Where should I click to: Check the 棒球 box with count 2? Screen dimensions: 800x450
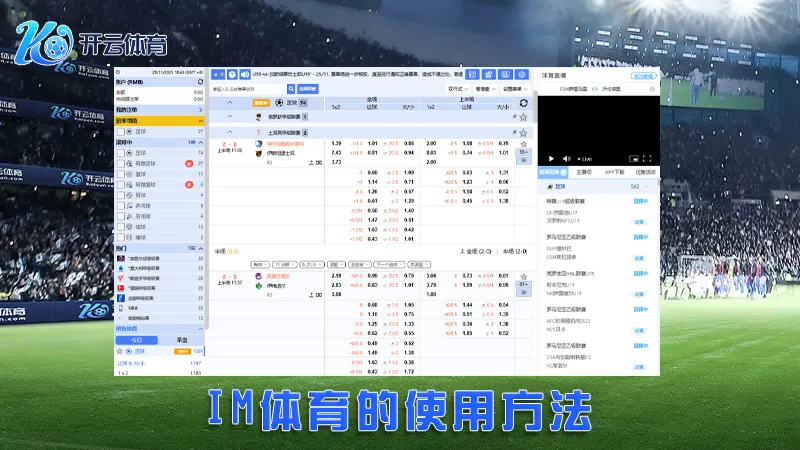click(121, 237)
